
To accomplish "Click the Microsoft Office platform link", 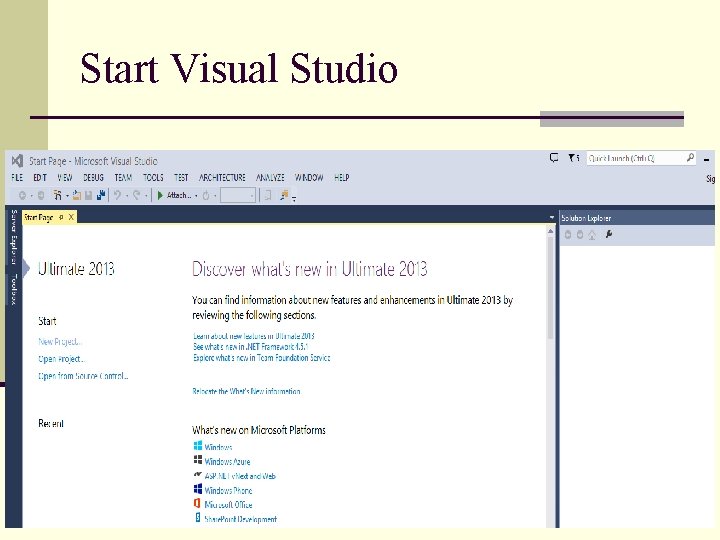I will point(228,505).
